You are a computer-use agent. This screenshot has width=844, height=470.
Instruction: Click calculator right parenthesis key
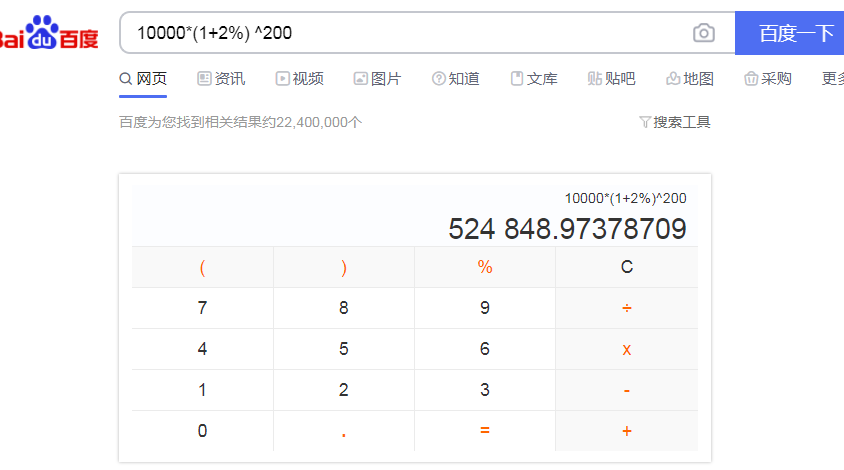click(x=344, y=267)
